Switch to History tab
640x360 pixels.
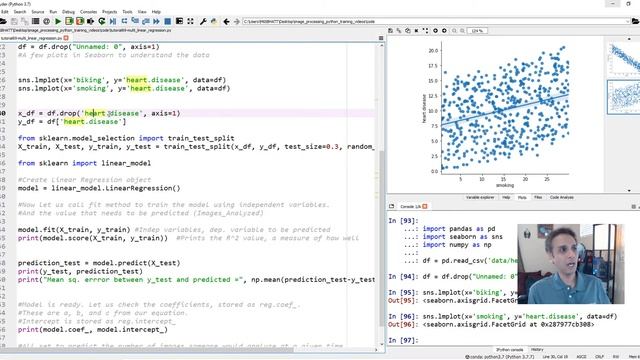pyautogui.click(x=537, y=349)
